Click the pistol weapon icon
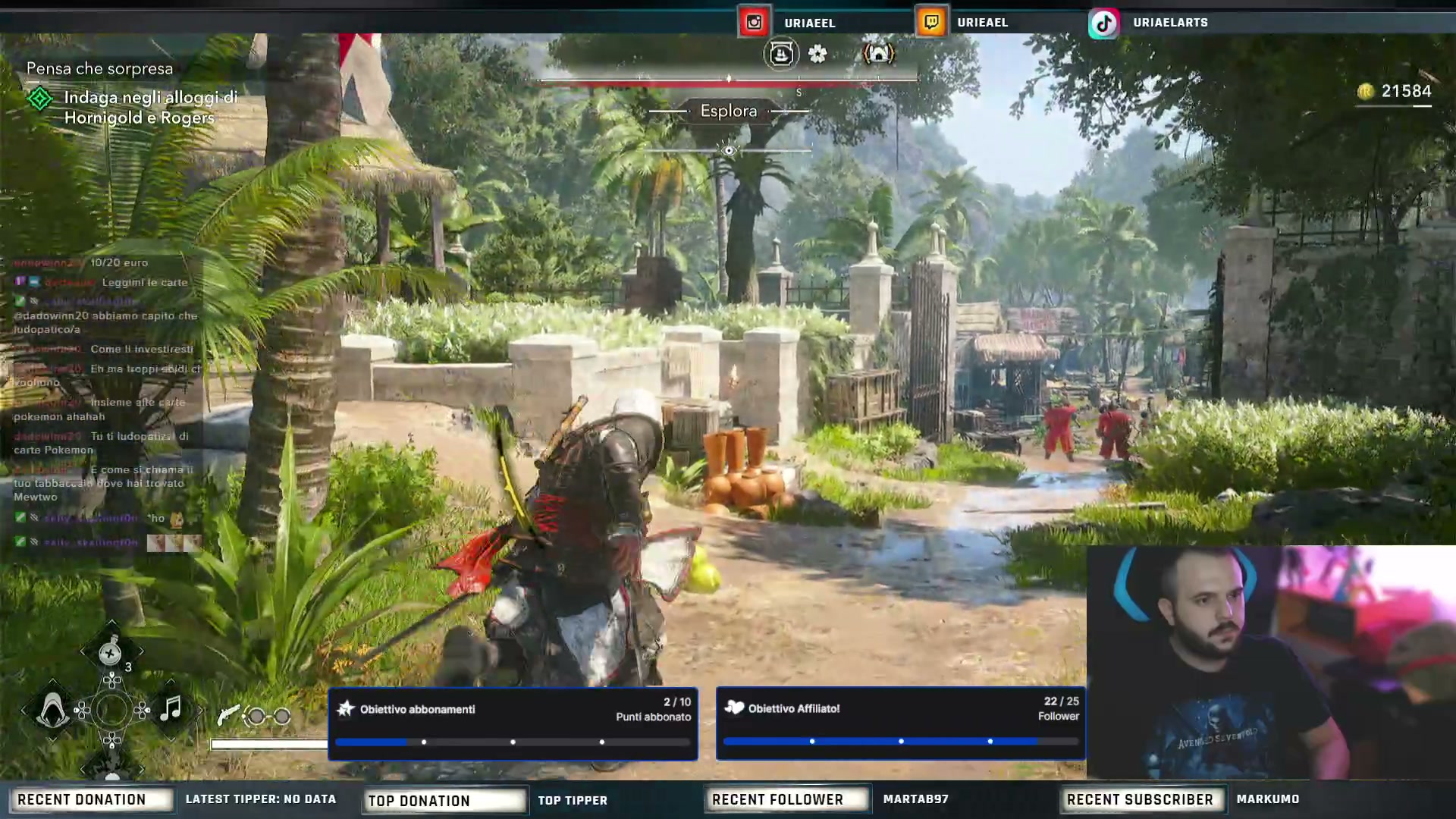 [228, 714]
